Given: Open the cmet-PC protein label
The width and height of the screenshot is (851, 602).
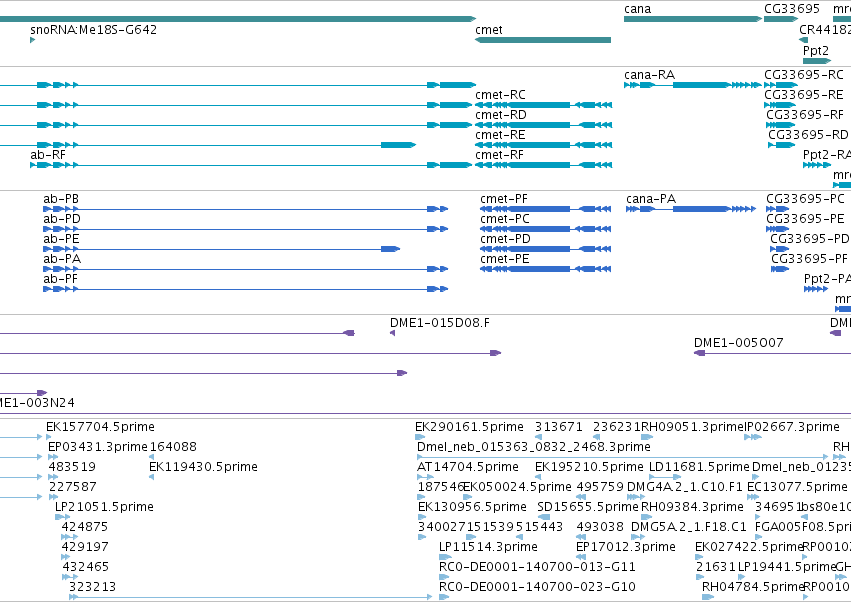Looking at the screenshot, I should pyautogui.click(x=505, y=219).
